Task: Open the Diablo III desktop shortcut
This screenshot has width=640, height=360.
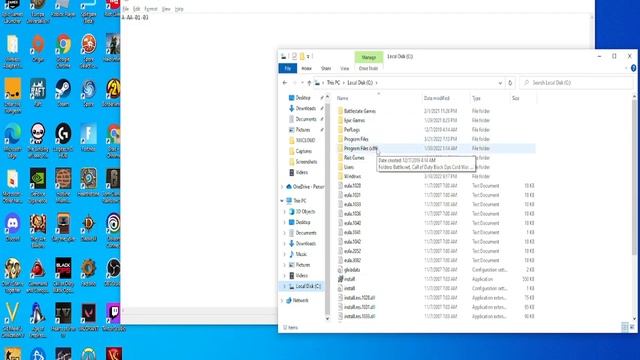Action: [88, 227]
